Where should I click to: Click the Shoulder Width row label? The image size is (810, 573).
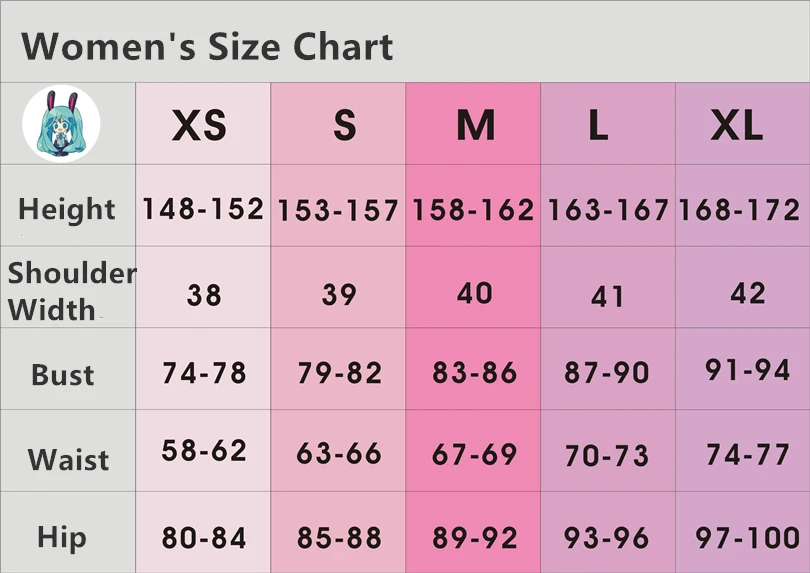pyautogui.click(x=72, y=291)
